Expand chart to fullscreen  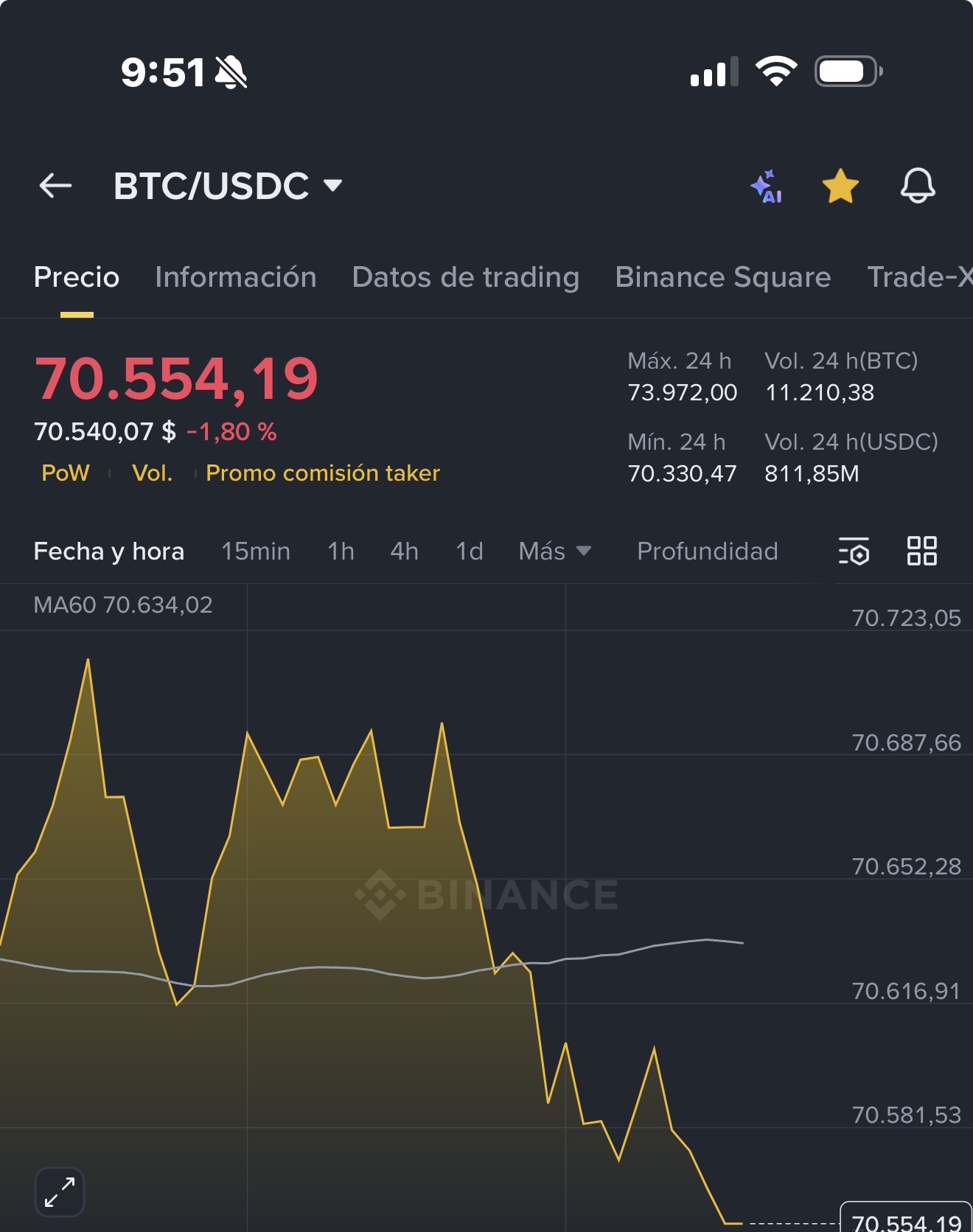60,1191
